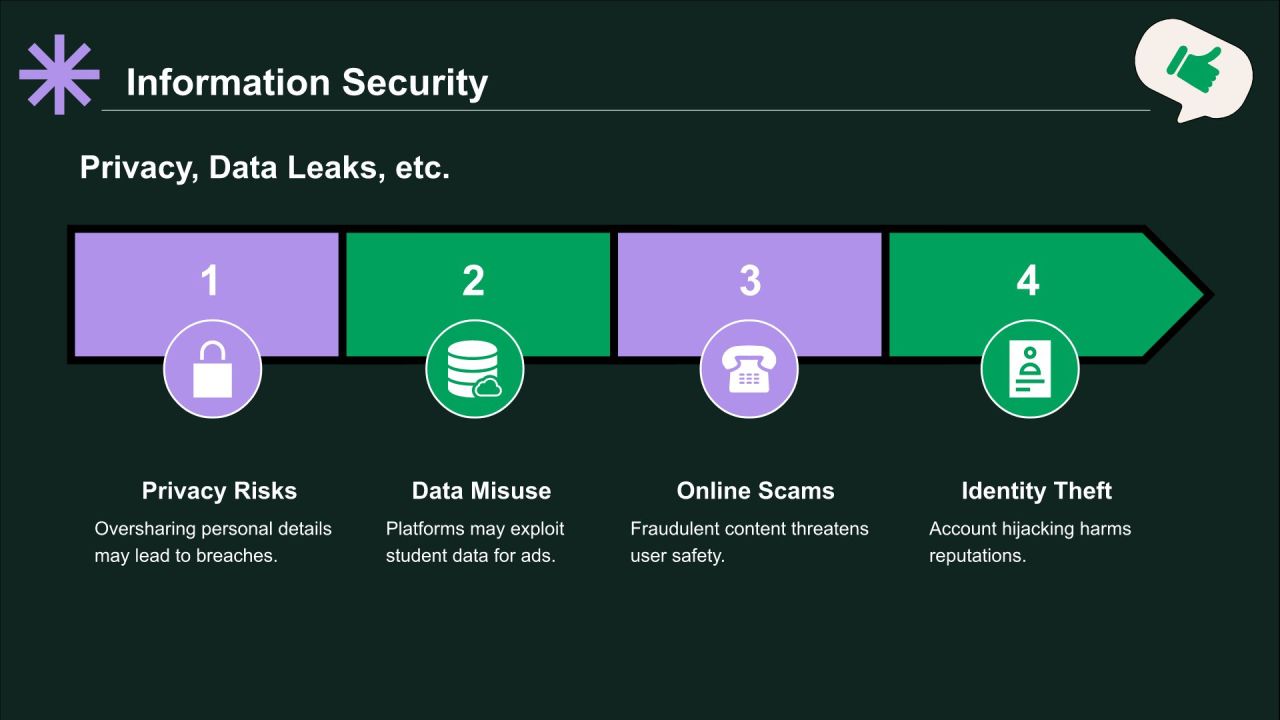Click the fraudulent content description text

749,542
